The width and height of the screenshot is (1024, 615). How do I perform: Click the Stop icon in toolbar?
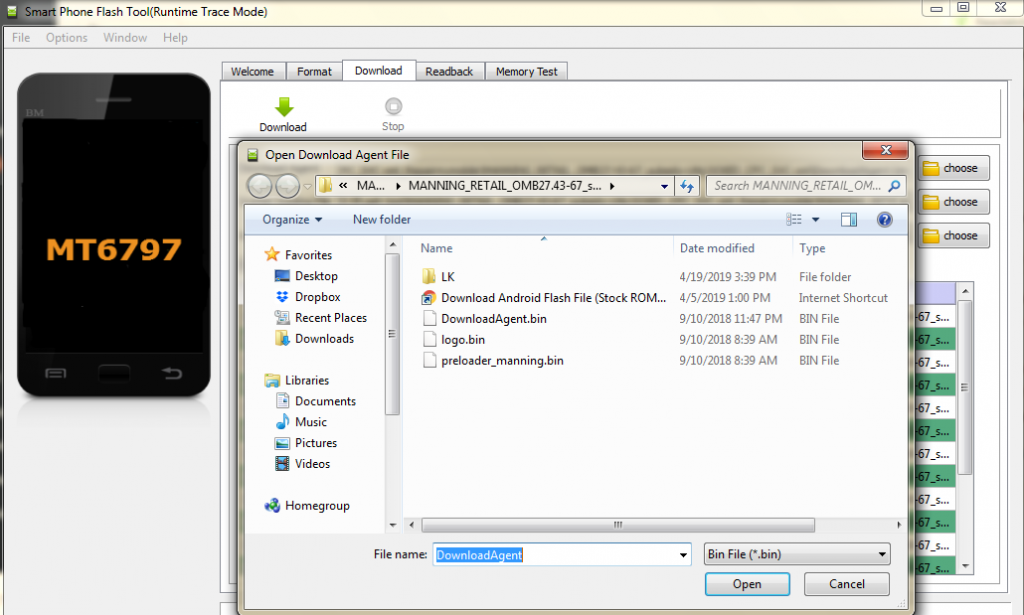coord(393,107)
